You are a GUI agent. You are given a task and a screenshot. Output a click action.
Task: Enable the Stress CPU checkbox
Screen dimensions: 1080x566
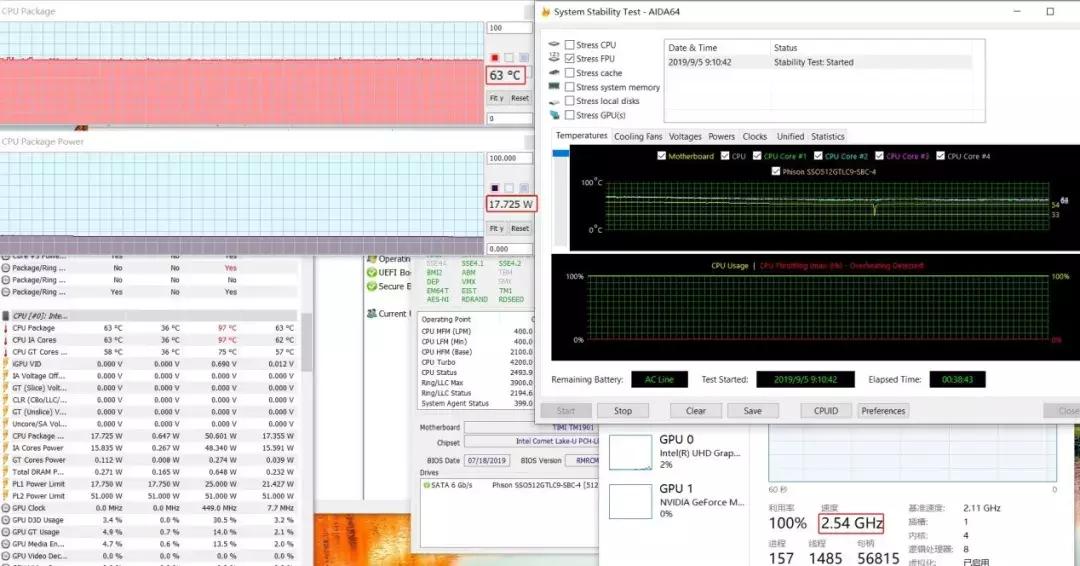click(x=569, y=45)
